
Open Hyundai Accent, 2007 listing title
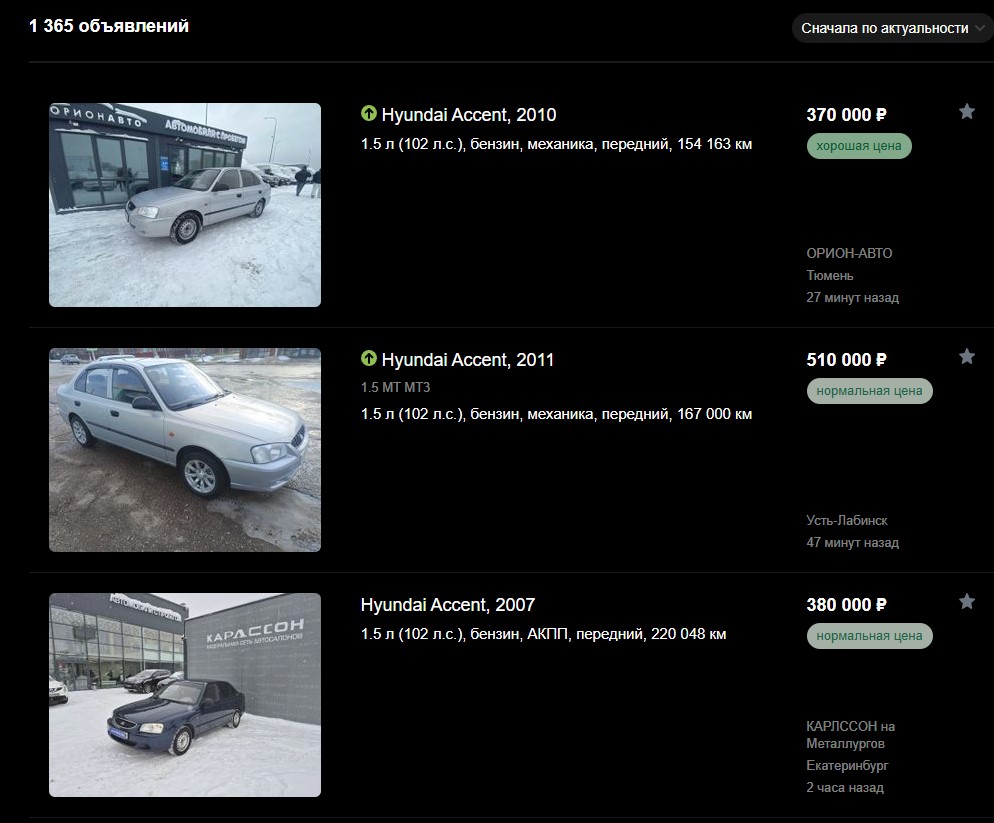point(448,605)
